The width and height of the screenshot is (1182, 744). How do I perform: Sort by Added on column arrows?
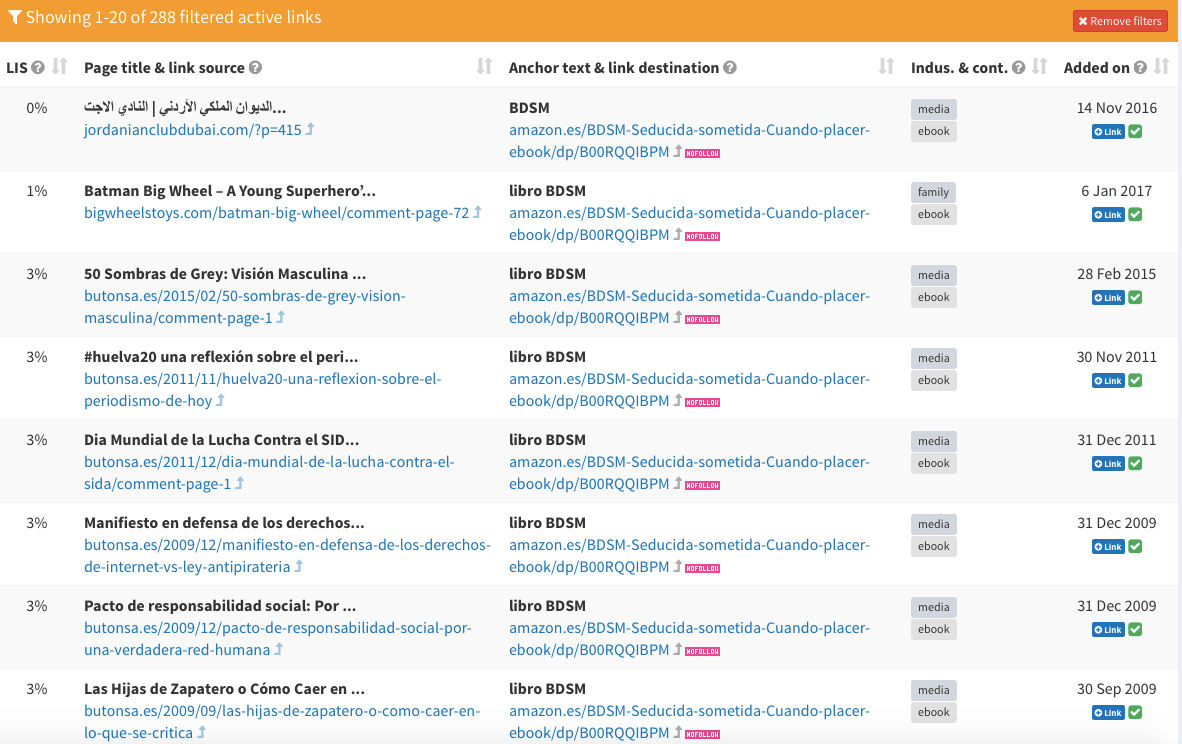[x=1161, y=67]
